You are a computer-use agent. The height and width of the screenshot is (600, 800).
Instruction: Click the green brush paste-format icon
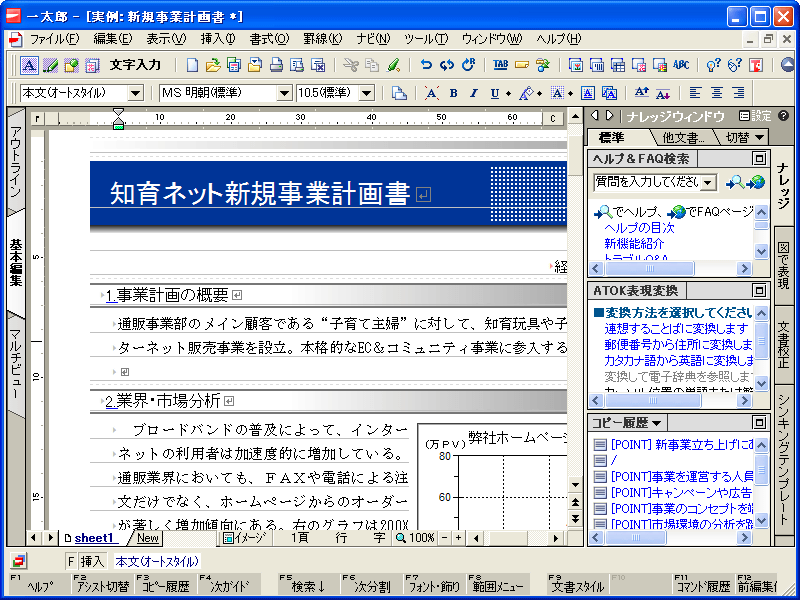(393, 65)
